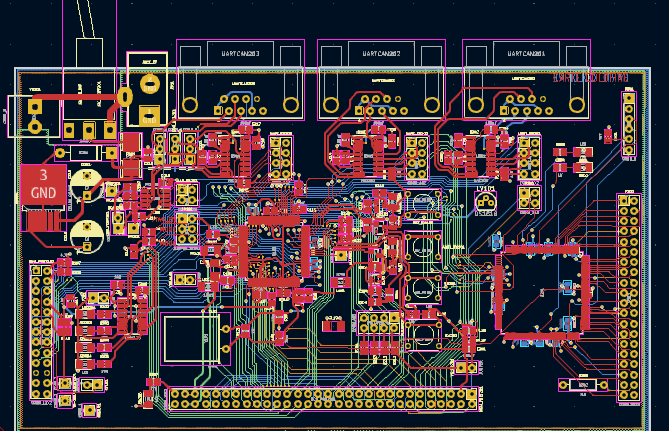Select the single-row six-pin header top right
Screen dimensions: 669x431
629,124
